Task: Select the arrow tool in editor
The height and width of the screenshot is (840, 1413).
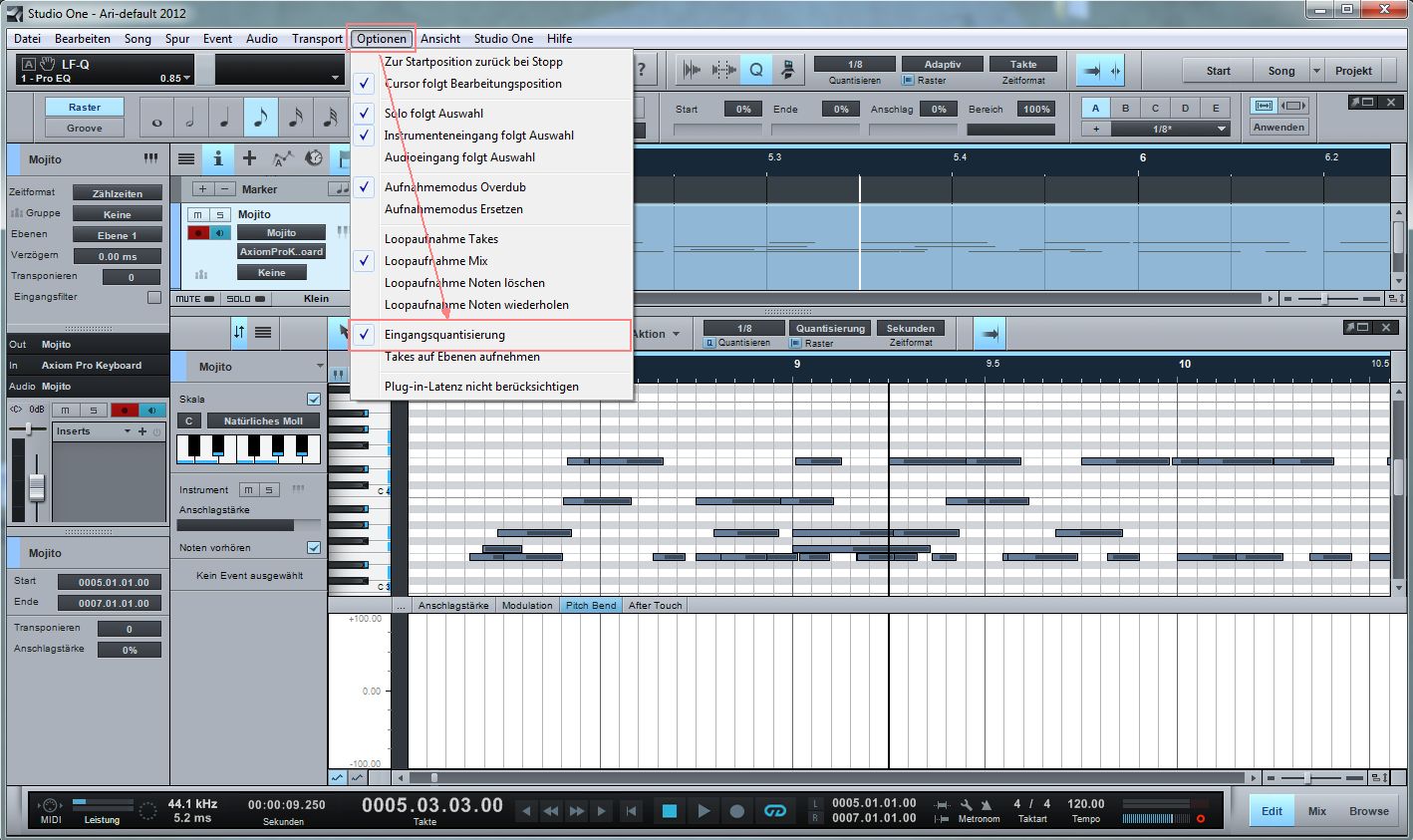Action: (345, 333)
